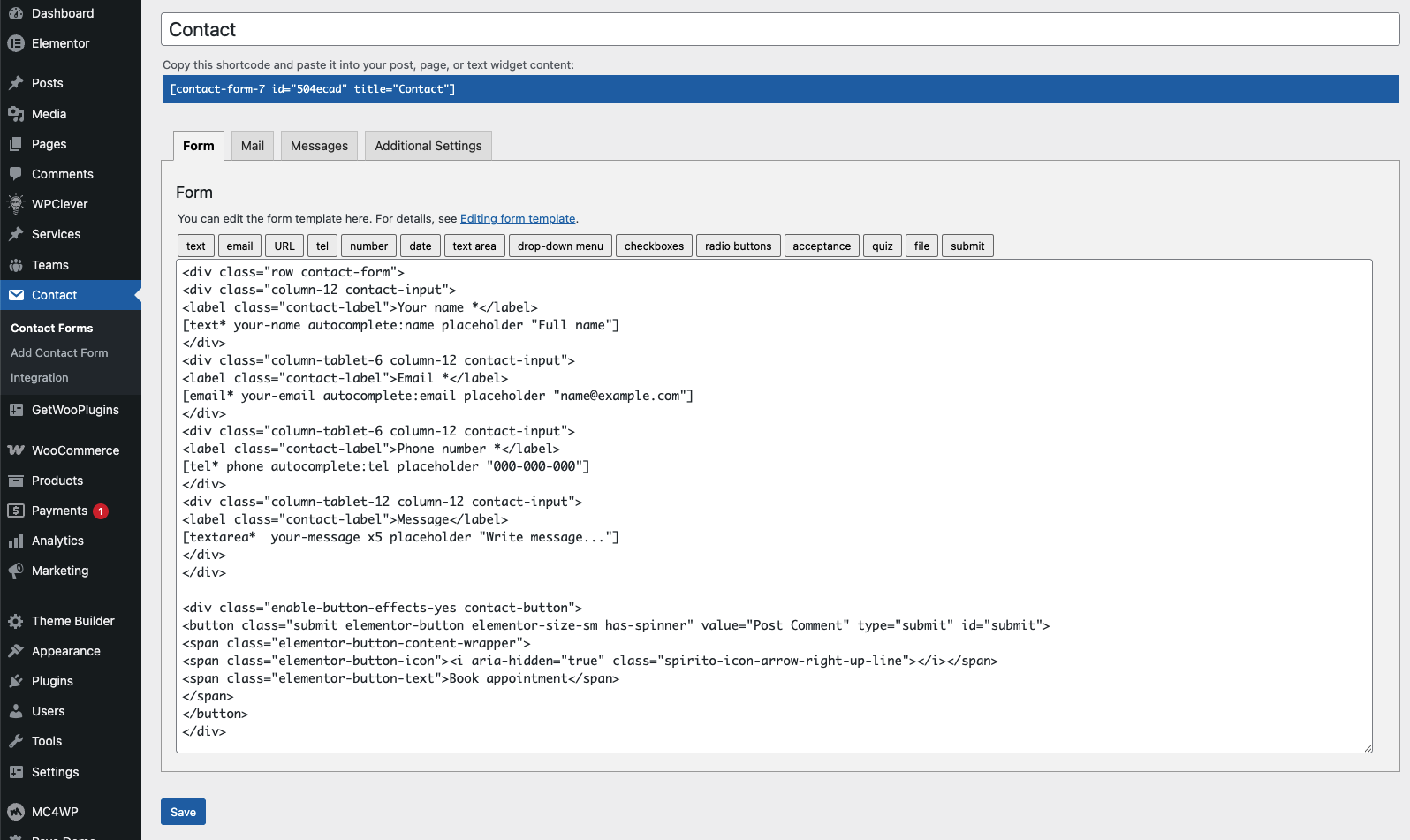Insert a checkboxes form tag
The height and width of the screenshot is (840, 1410).
[x=654, y=246]
